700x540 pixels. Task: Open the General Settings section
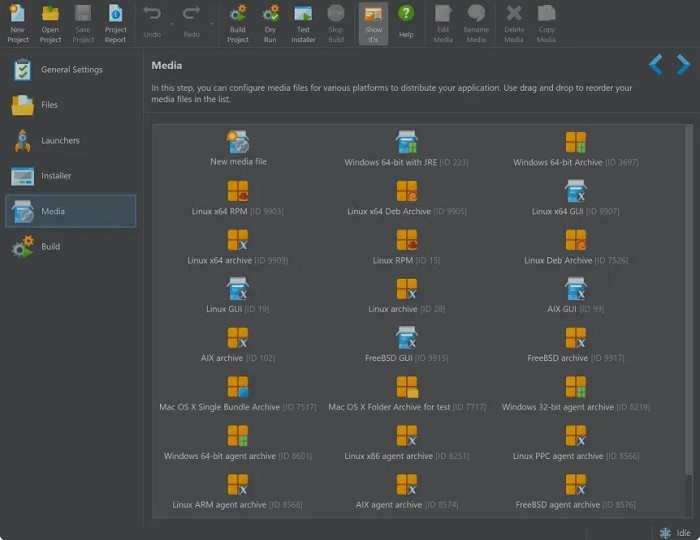click(70, 70)
